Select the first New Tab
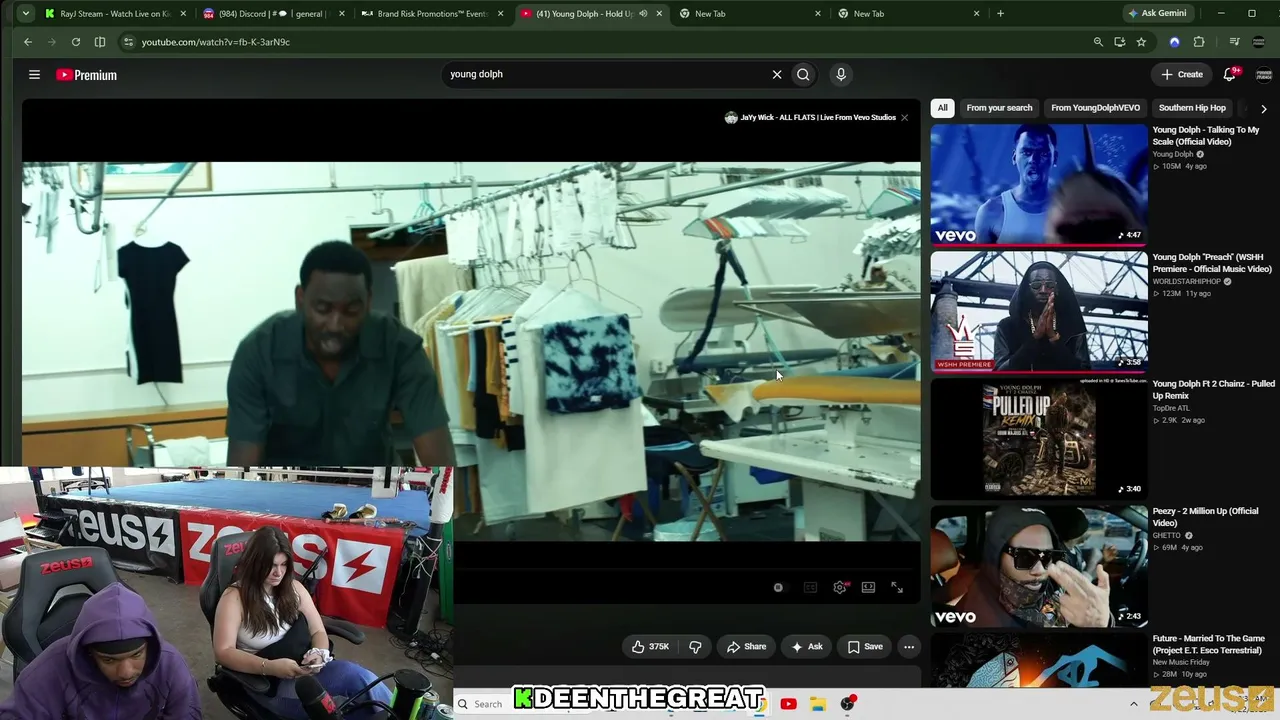This screenshot has width=1280, height=720. pos(750,14)
